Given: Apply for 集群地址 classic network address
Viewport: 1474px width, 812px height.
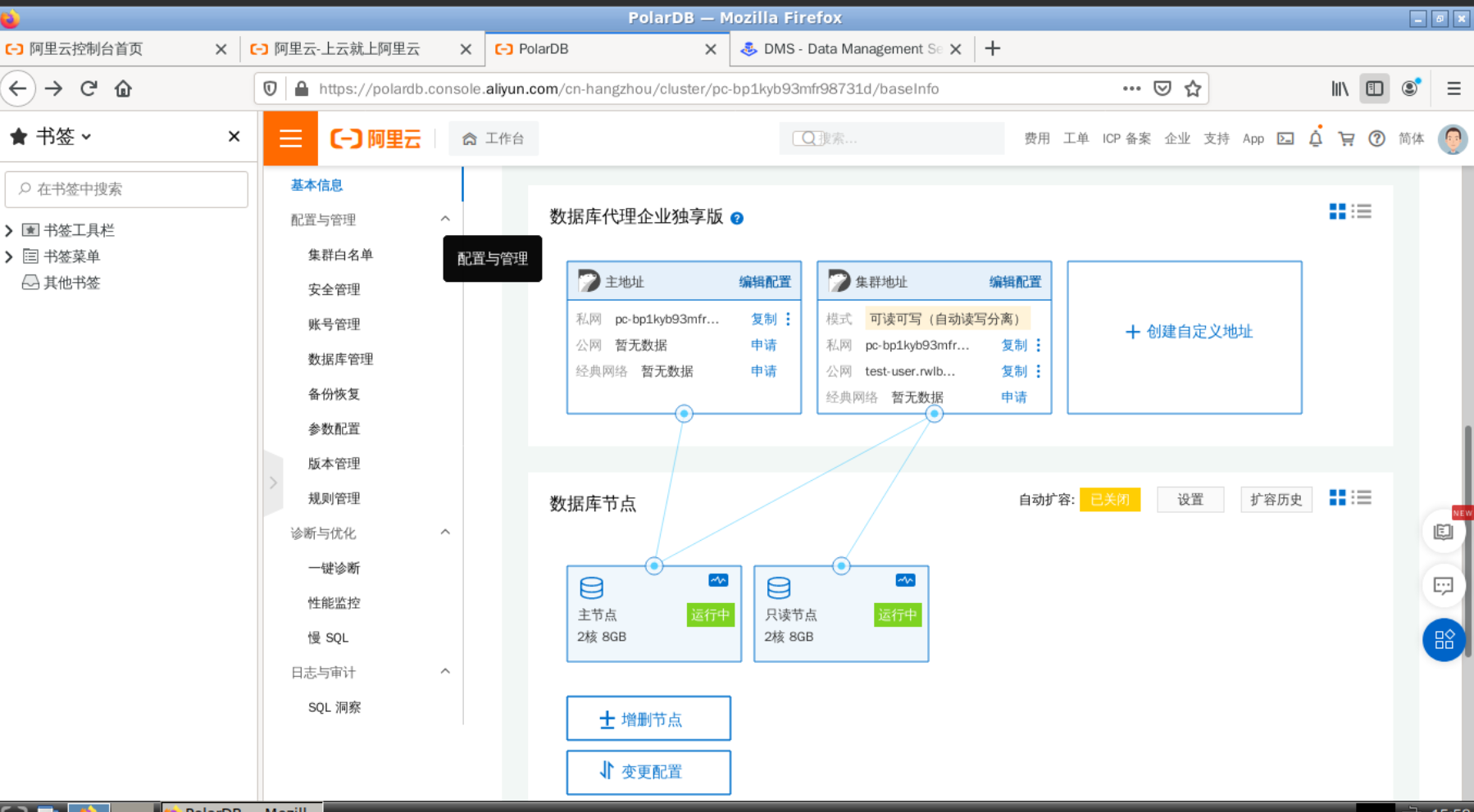Looking at the screenshot, I should coord(1014,397).
